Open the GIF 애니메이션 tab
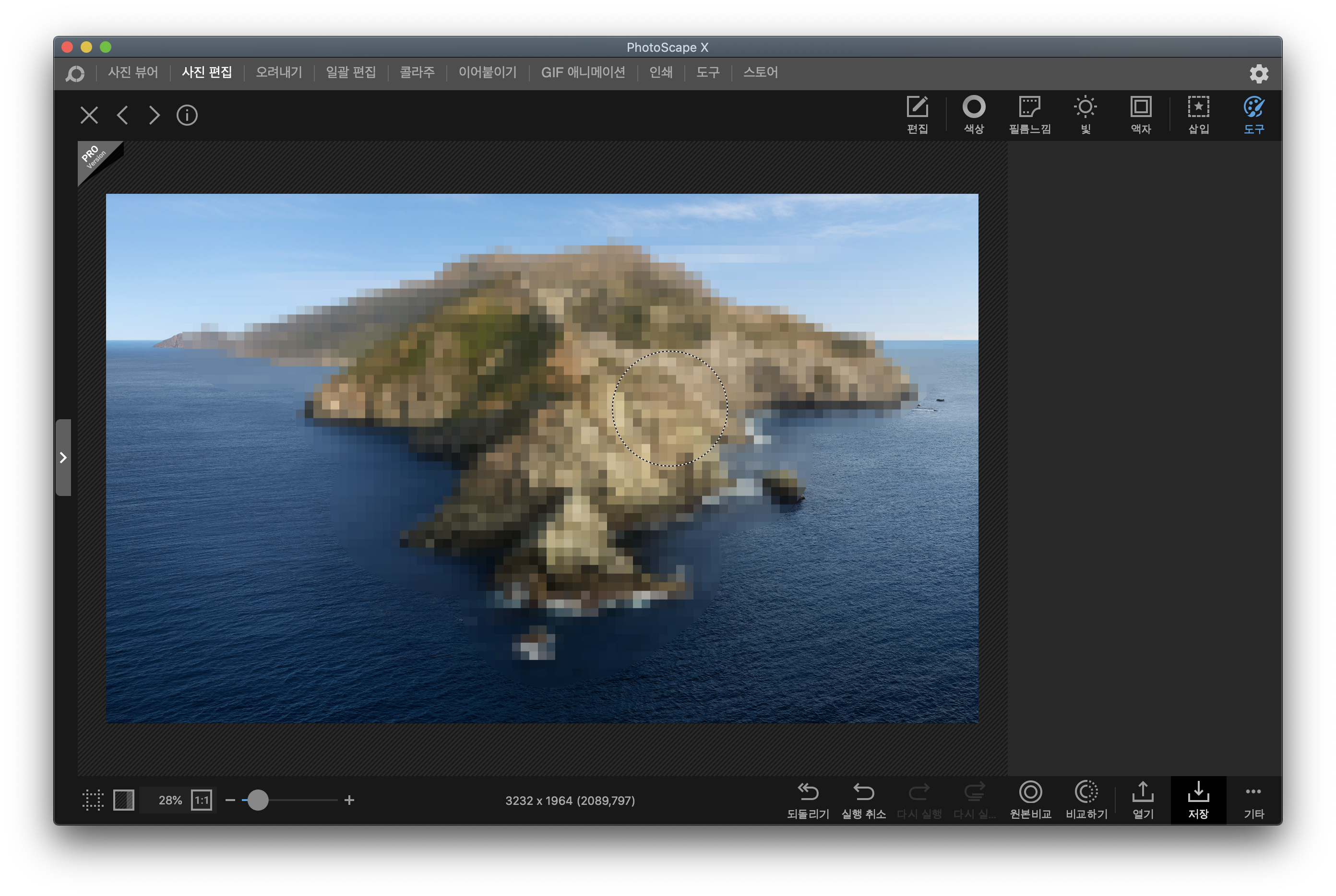Screen dimensions: 1336x896 (x=583, y=72)
